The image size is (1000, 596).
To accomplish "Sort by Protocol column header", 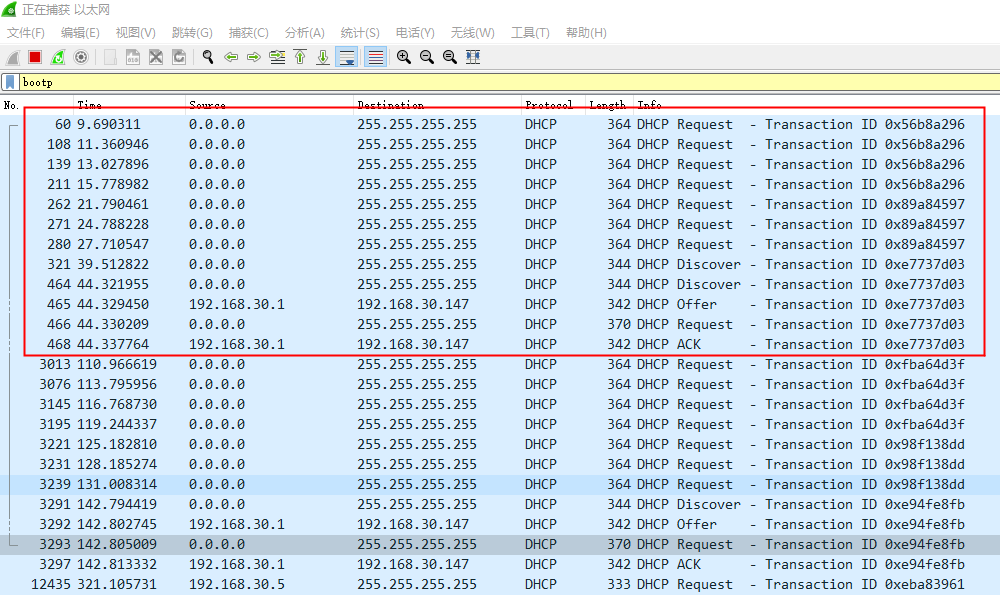I will [549, 105].
